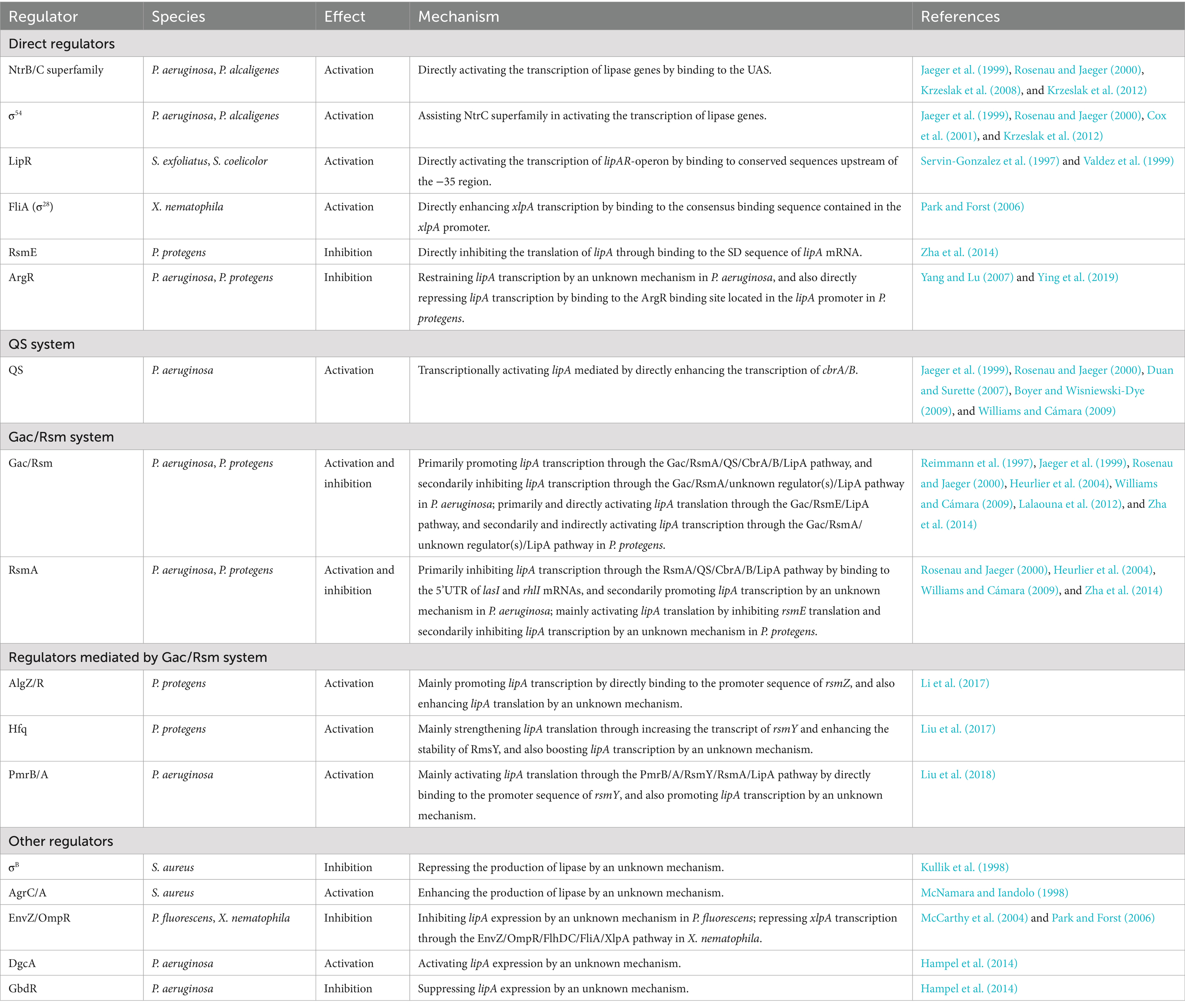Viewport: 1185px width, 1008px height.
Task: Open the Li et al. (2017) citation
Action: 955,684
